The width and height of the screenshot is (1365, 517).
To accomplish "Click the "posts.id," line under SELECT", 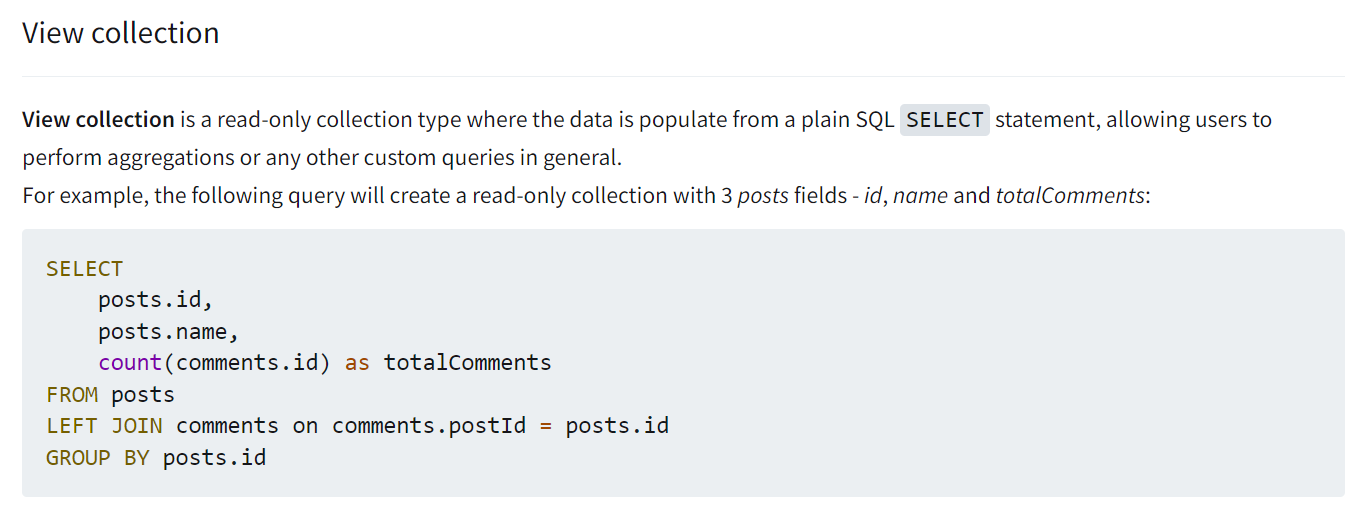I will (156, 300).
